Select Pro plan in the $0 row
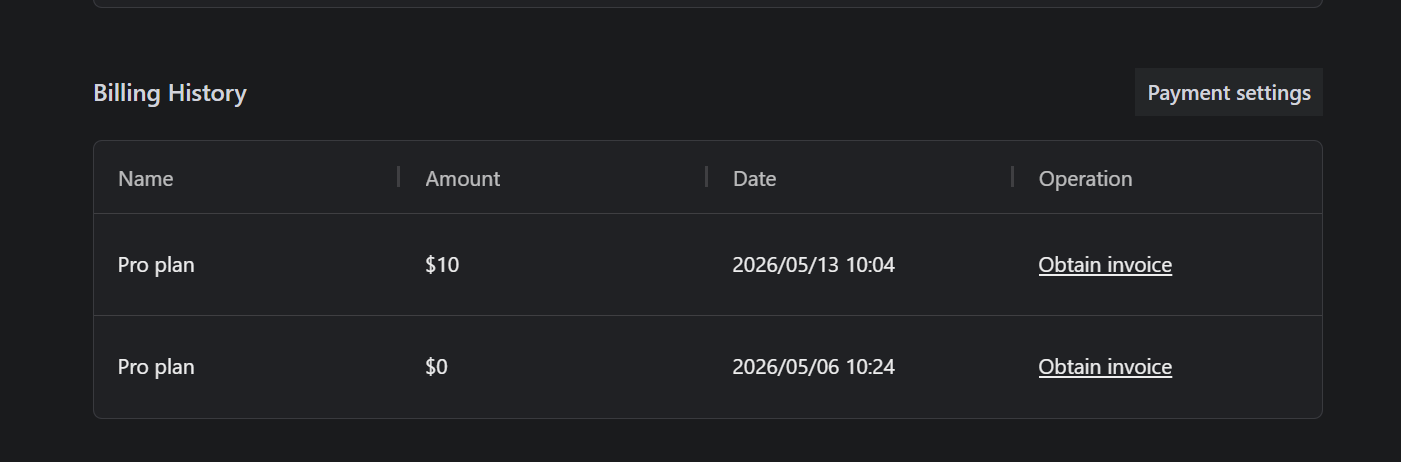 point(156,367)
